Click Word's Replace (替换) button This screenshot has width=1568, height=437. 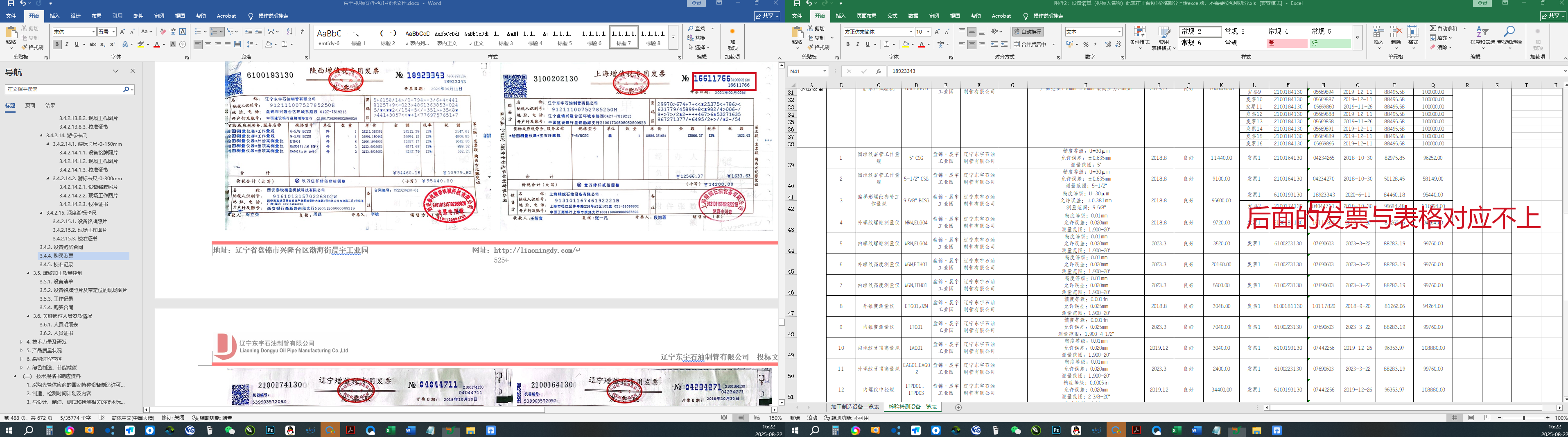(696, 38)
